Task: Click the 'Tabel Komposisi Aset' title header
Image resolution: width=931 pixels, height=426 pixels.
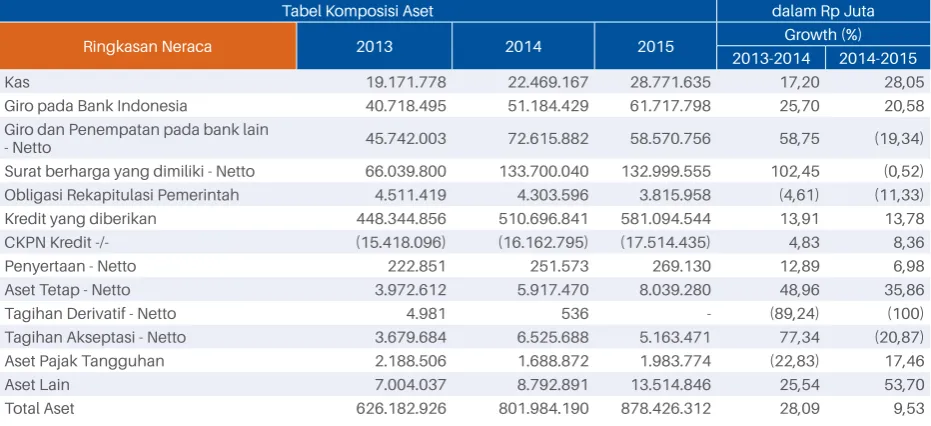Action: pyautogui.click(x=358, y=11)
